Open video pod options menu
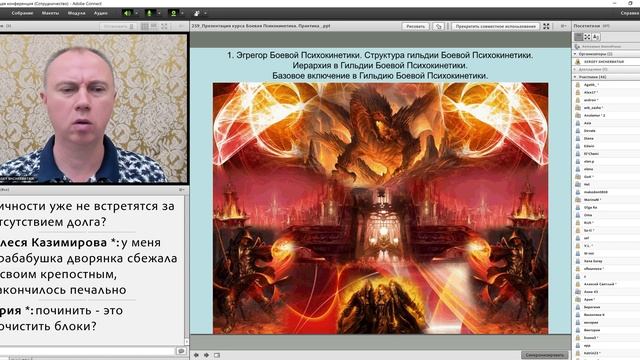This screenshot has width=640, height=360. click(181, 26)
